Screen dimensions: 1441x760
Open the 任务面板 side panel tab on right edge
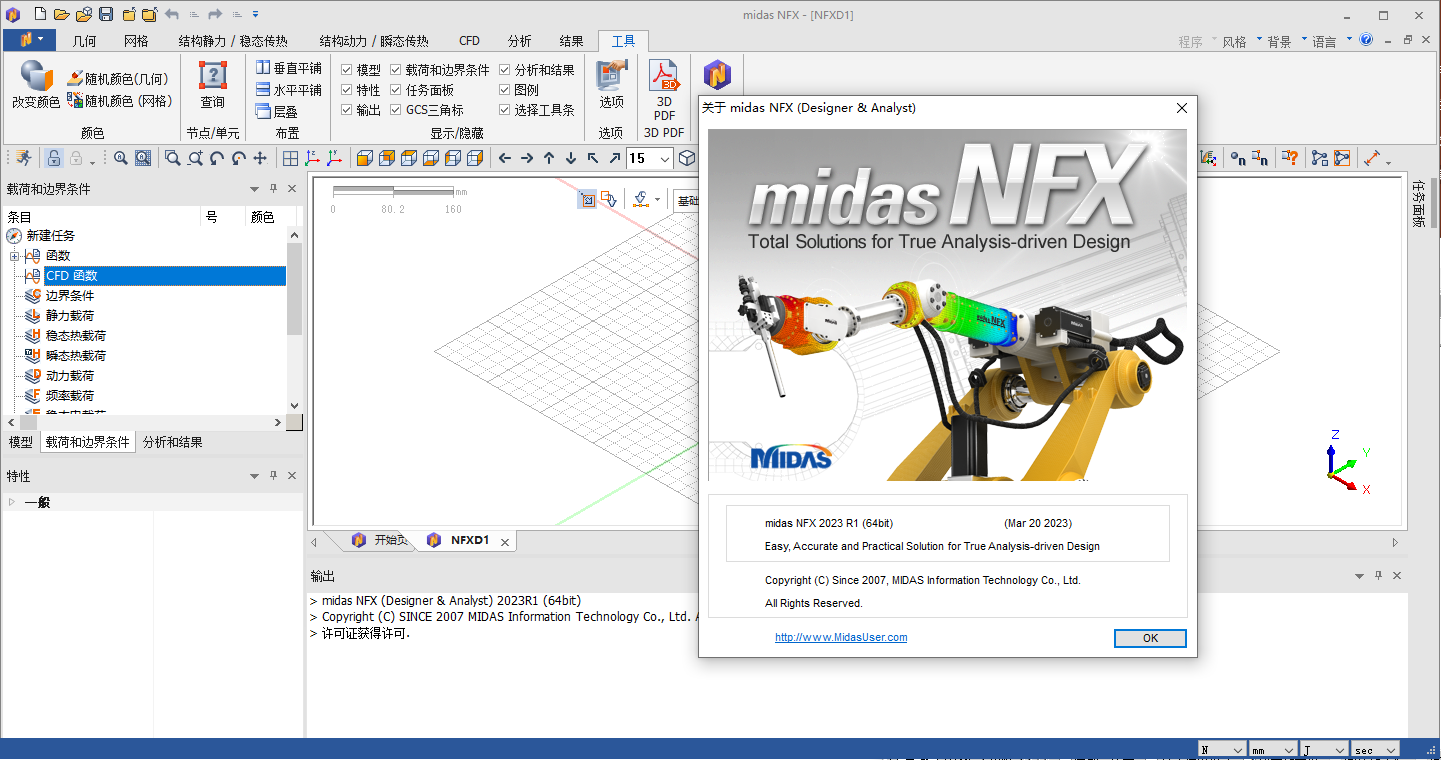point(1418,204)
